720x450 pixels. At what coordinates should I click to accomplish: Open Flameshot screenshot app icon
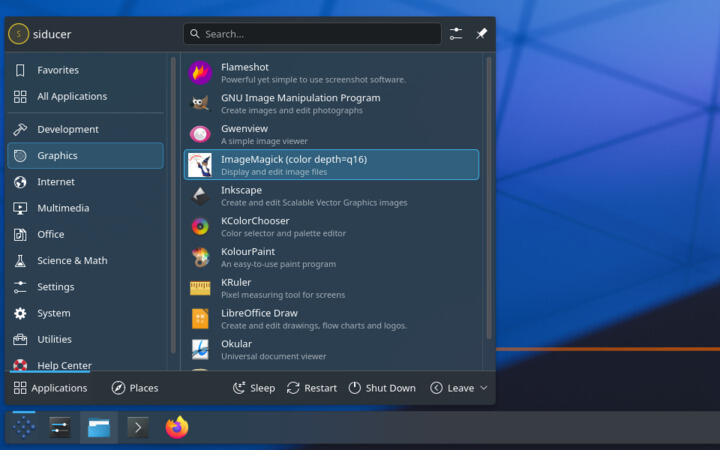pyautogui.click(x=200, y=73)
